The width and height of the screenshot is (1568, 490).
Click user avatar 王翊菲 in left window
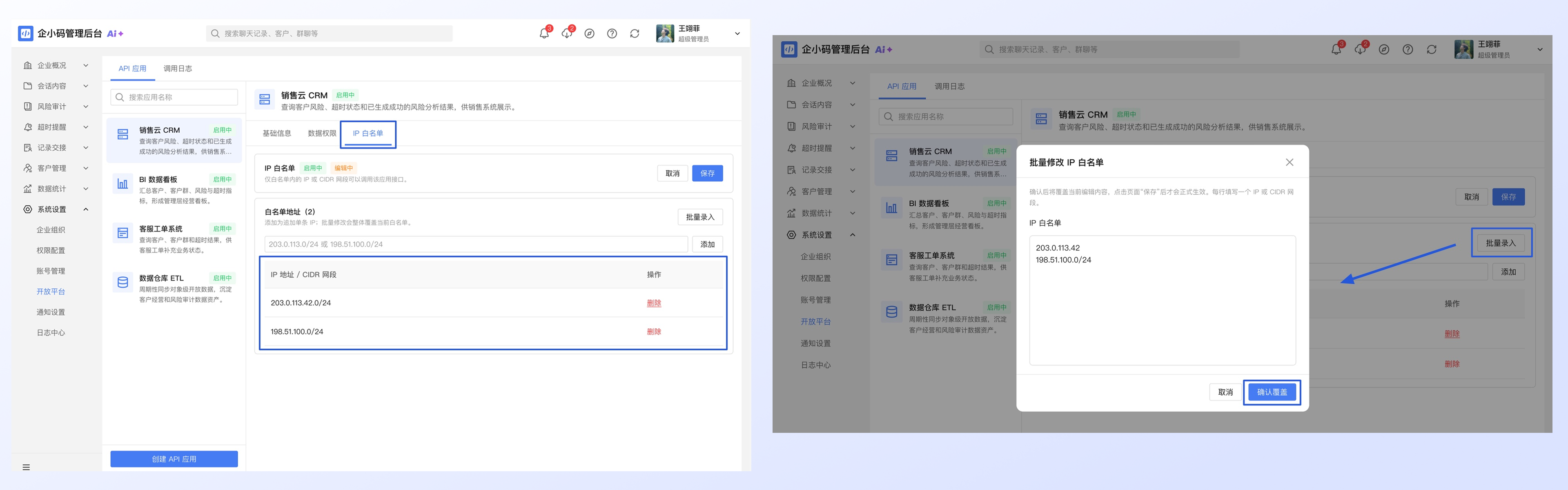(x=665, y=33)
